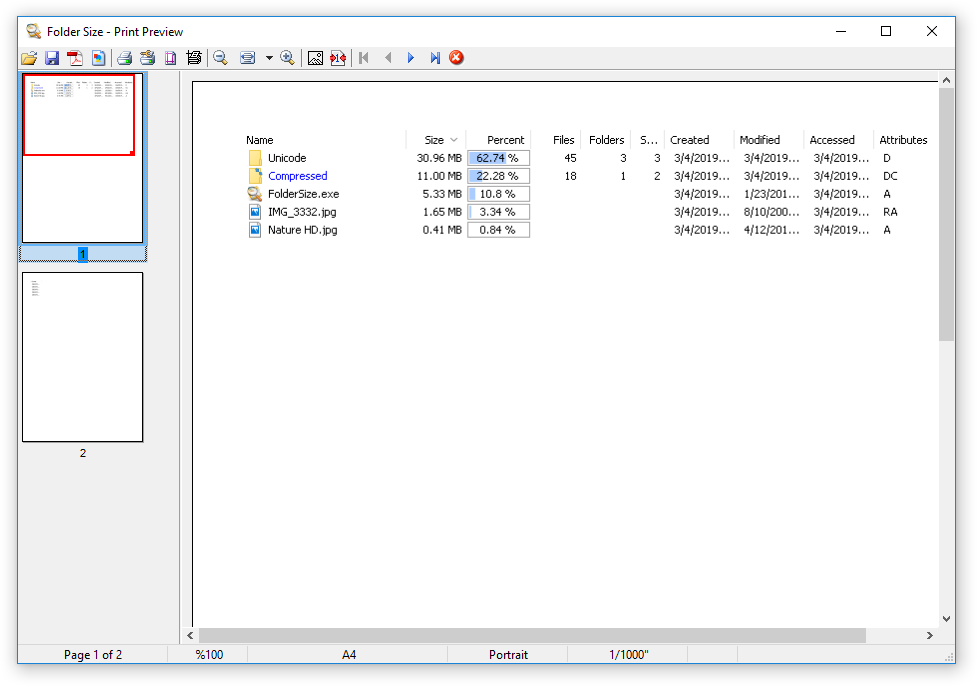Click the Name column header
Viewport: 977px width, 686px height.
point(260,140)
